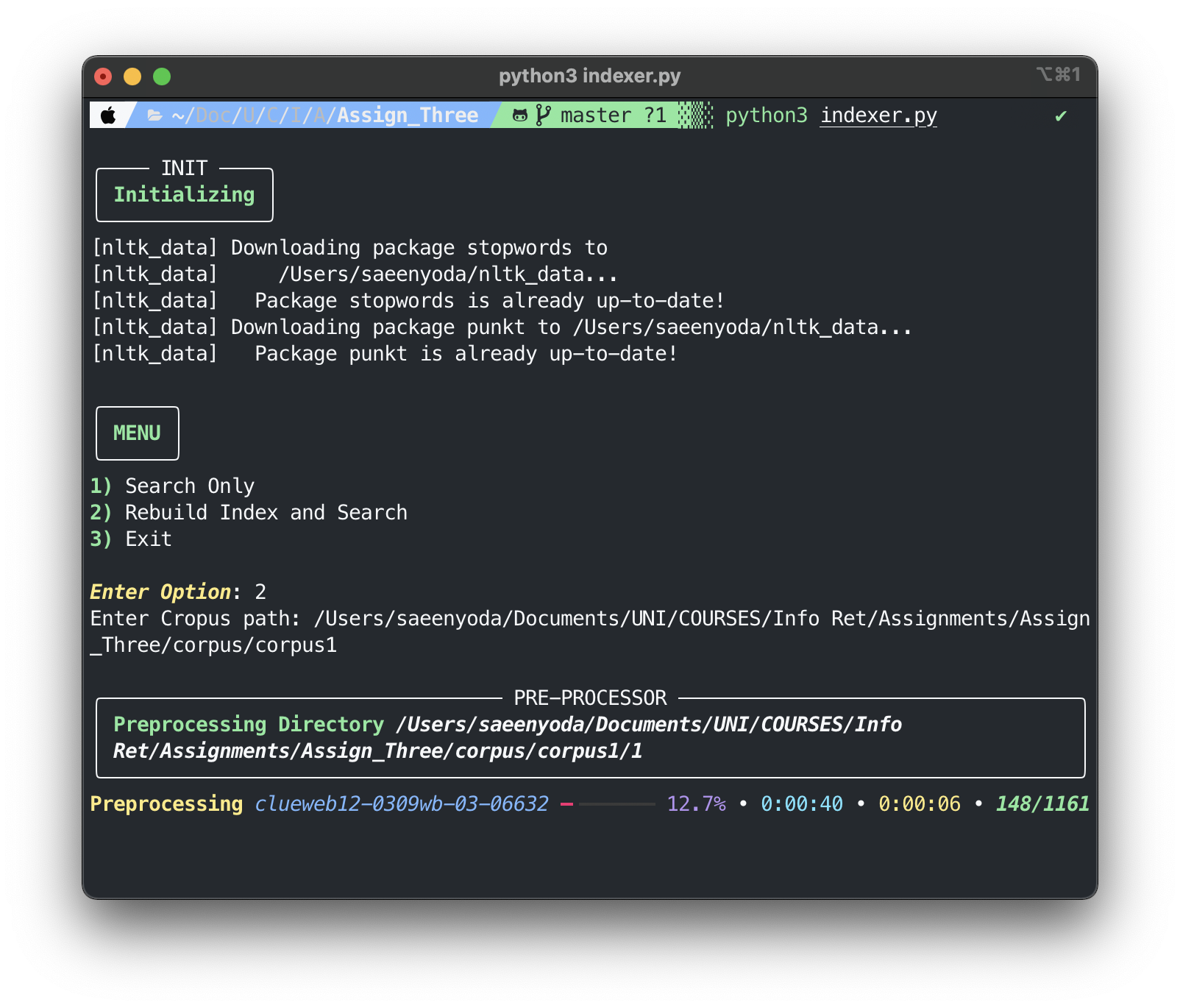Click the underlined indexer.py argument

(878, 116)
